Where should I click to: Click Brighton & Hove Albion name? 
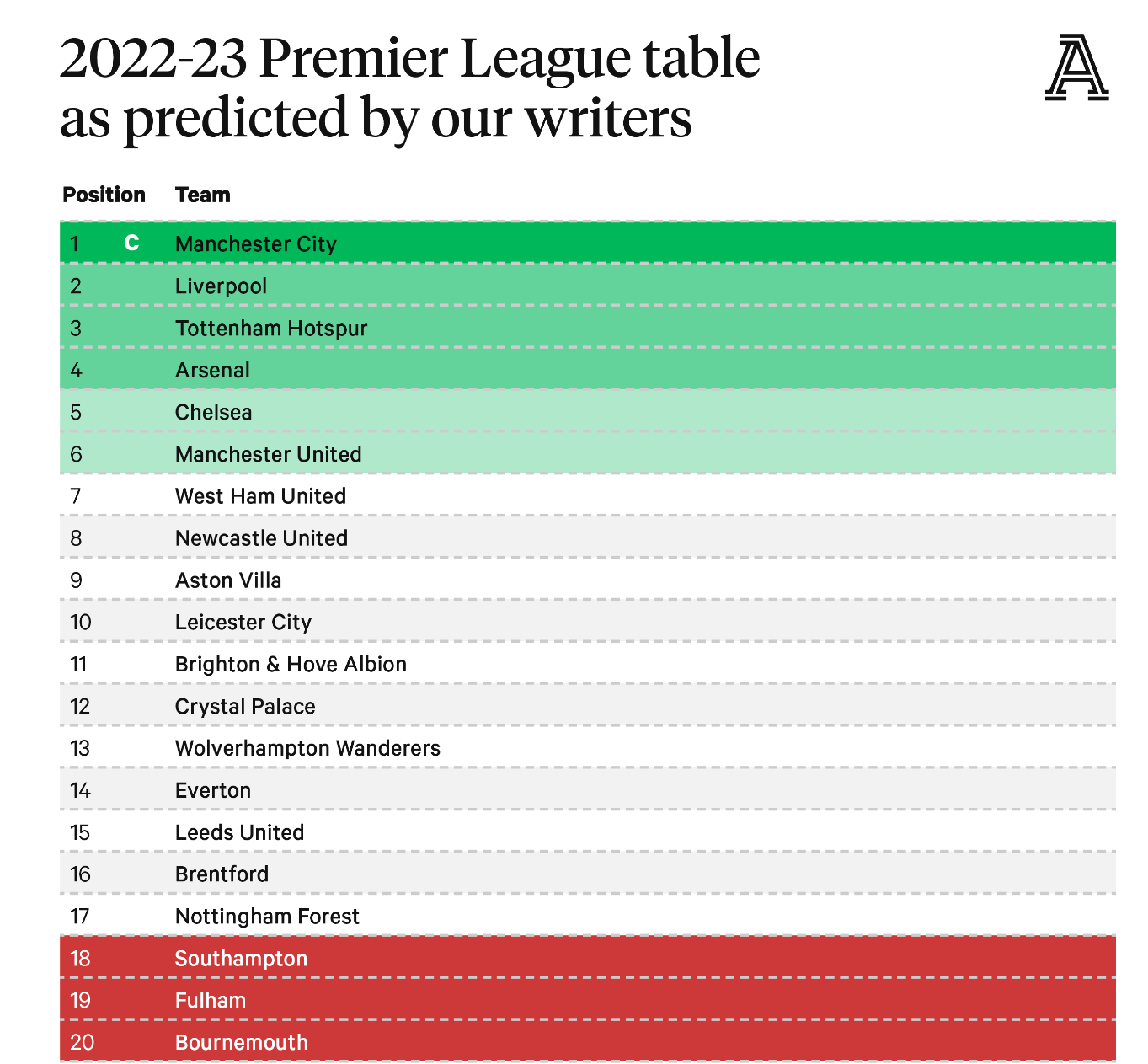tap(291, 665)
